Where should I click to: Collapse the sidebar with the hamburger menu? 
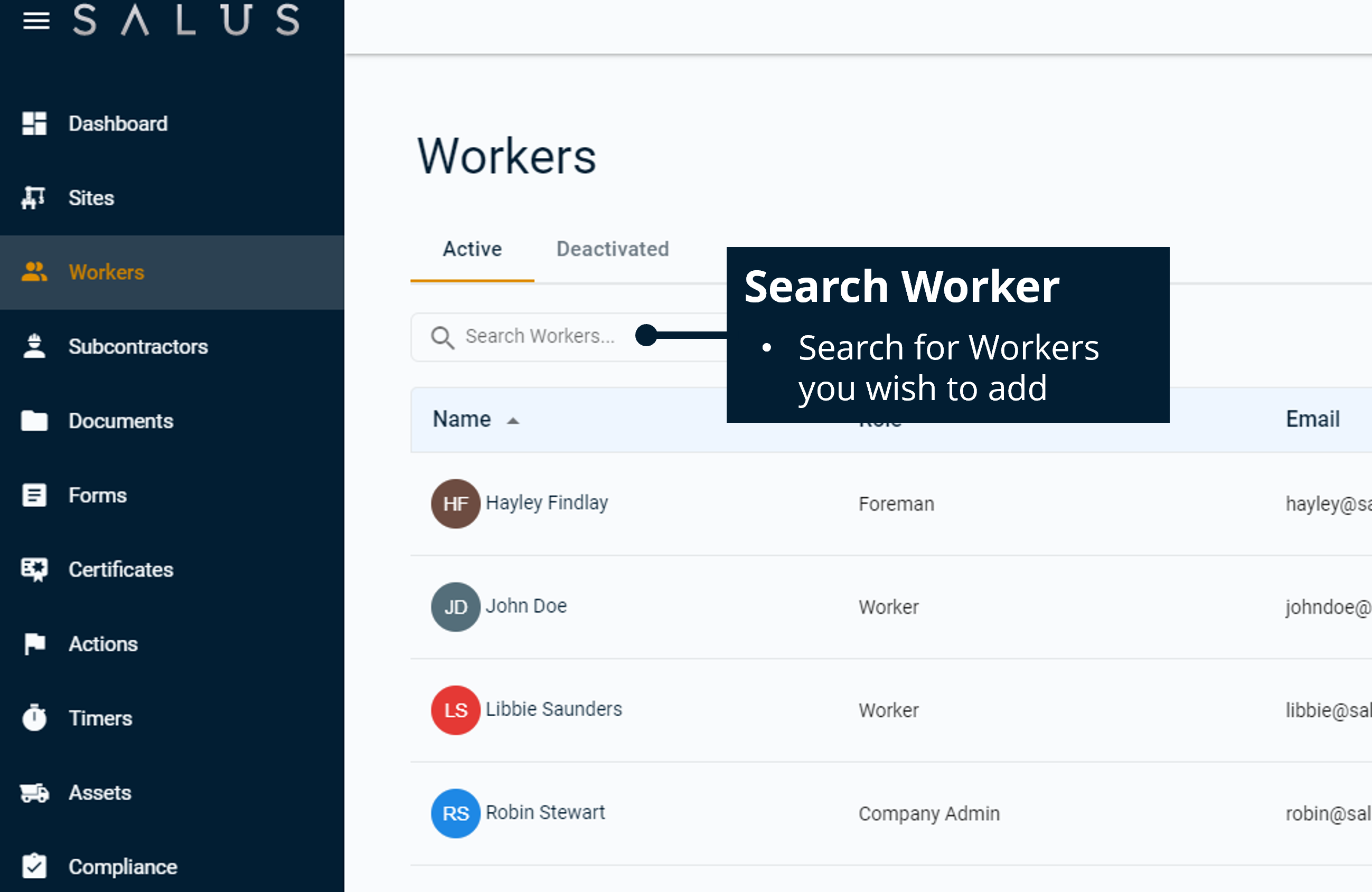(36, 21)
